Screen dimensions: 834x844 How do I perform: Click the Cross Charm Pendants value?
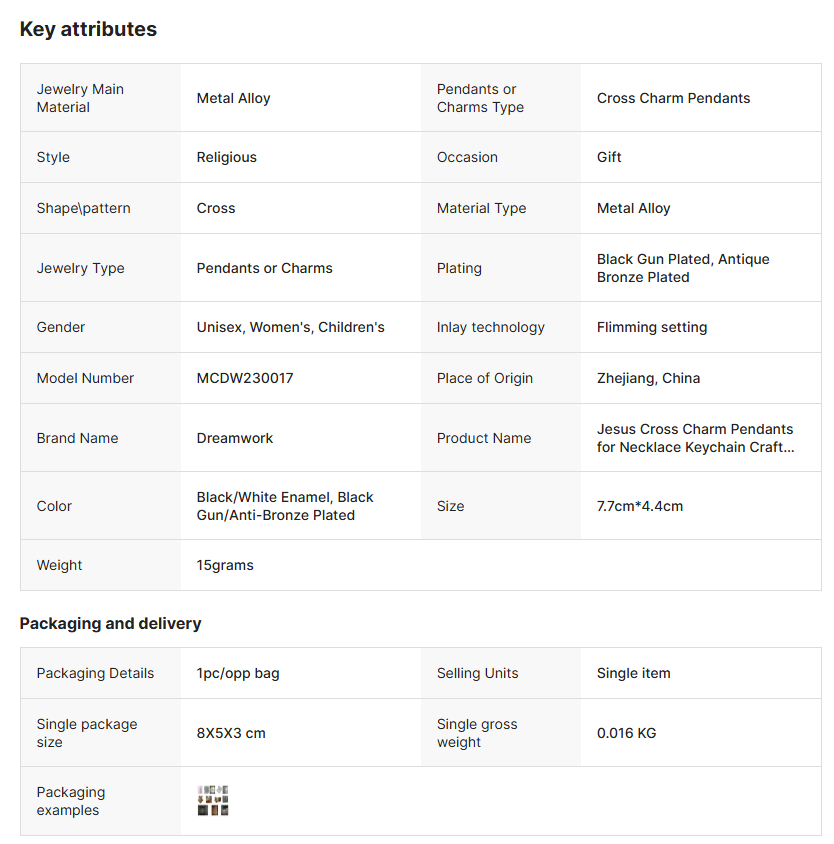[x=673, y=98]
